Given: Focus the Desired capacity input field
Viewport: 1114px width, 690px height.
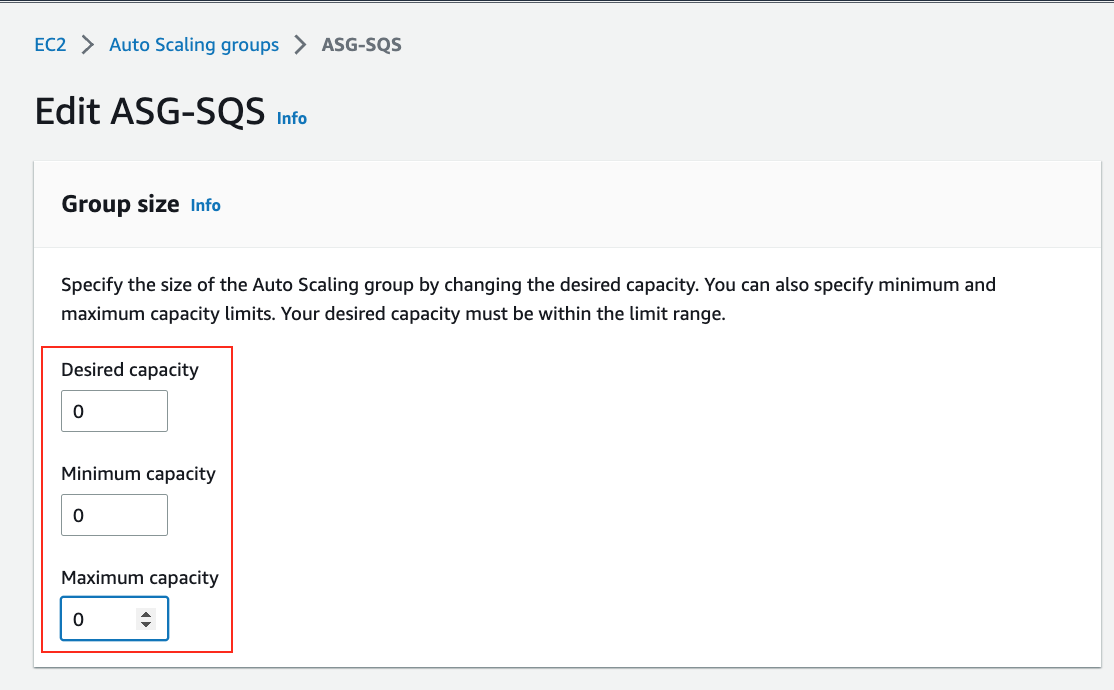Looking at the screenshot, I should tap(114, 411).
